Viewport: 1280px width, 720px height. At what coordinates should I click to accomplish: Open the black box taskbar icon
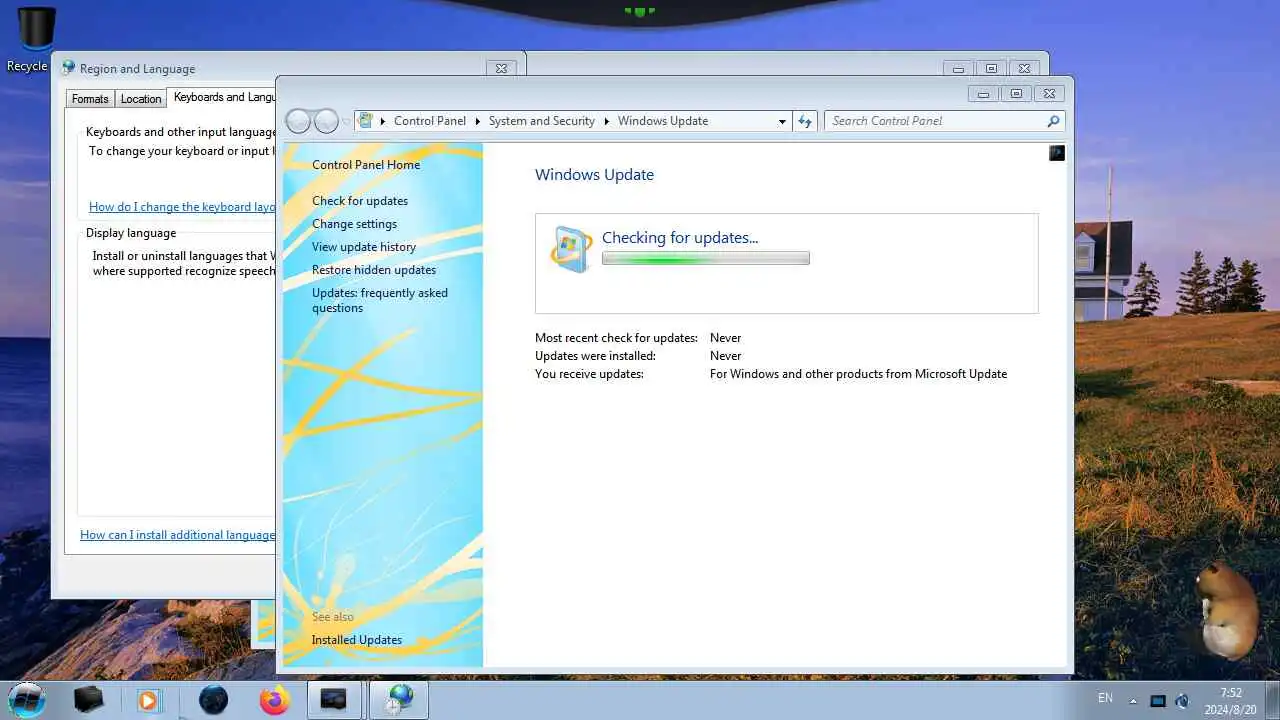click(89, 700)
